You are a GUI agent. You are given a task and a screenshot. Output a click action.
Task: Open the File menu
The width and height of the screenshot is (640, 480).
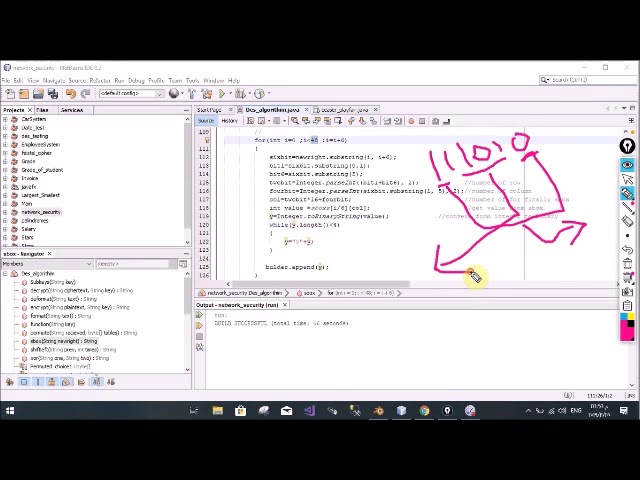6,80
